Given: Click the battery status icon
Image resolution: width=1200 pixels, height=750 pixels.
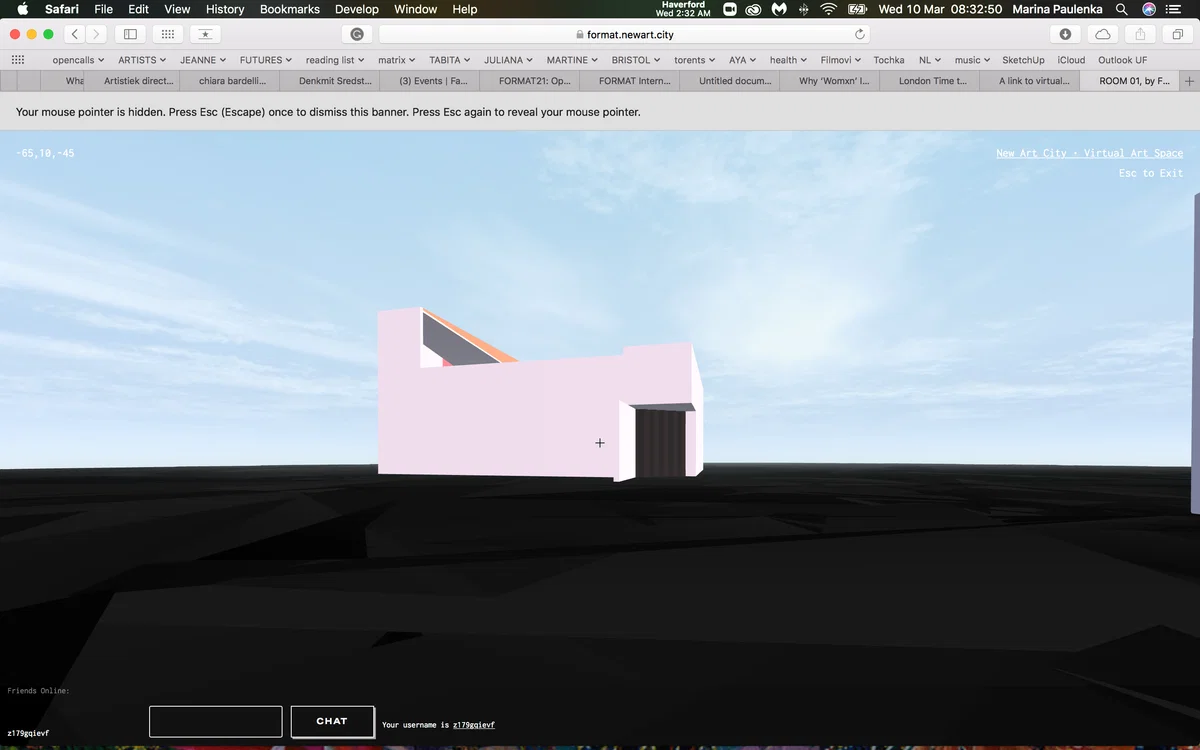Looking at the screenshot, I should click(857, 9).
